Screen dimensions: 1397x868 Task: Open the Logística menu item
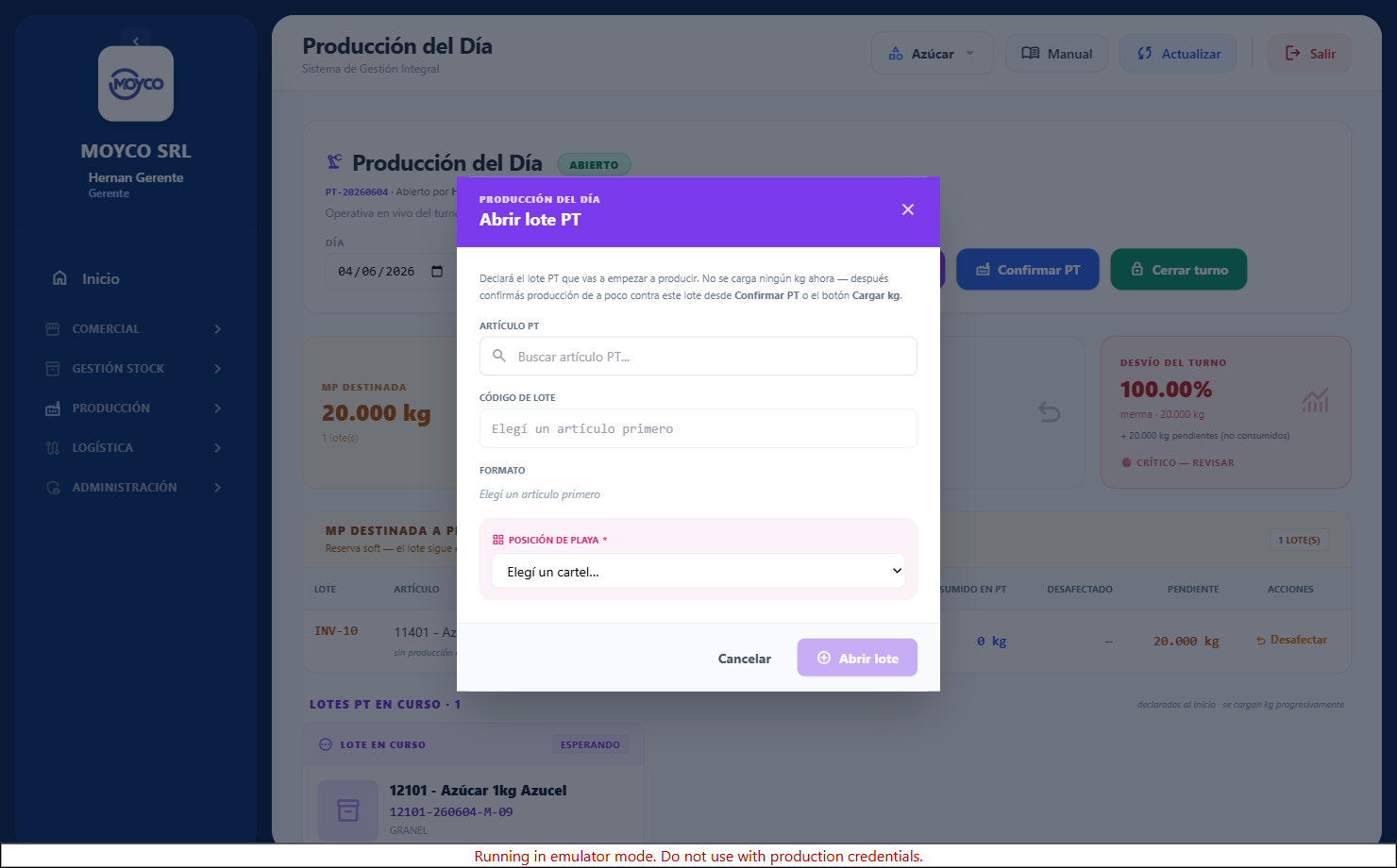coord(136,447)
